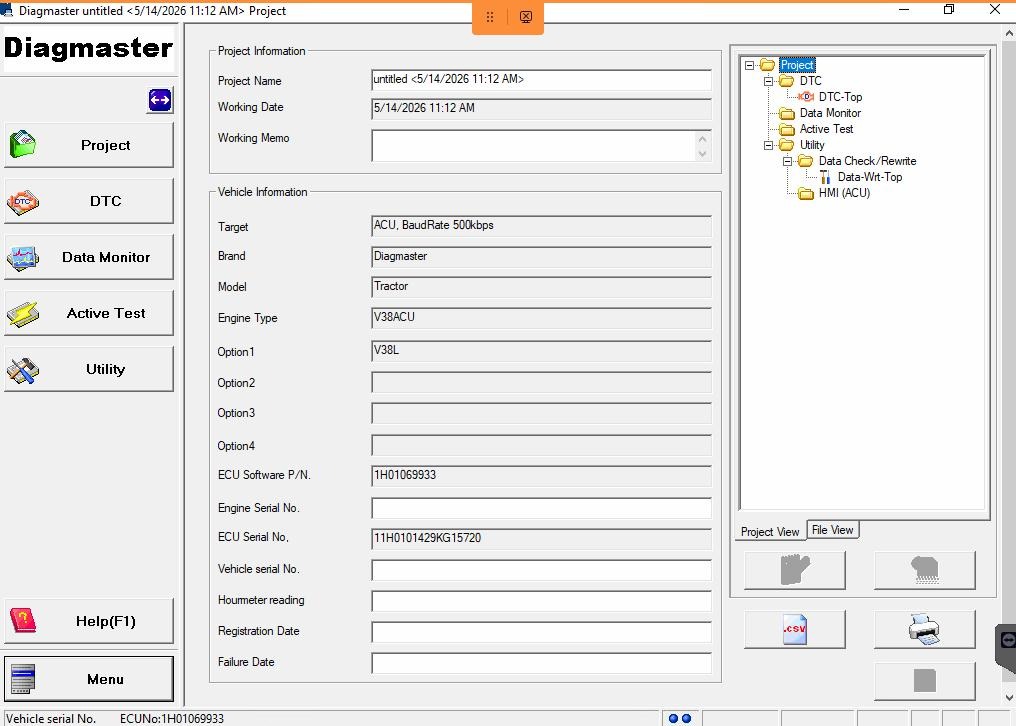Click the Data Check/Rewrite folder icon
Image resolution: width=1016 pixels, height=726 pixels.
805,161
